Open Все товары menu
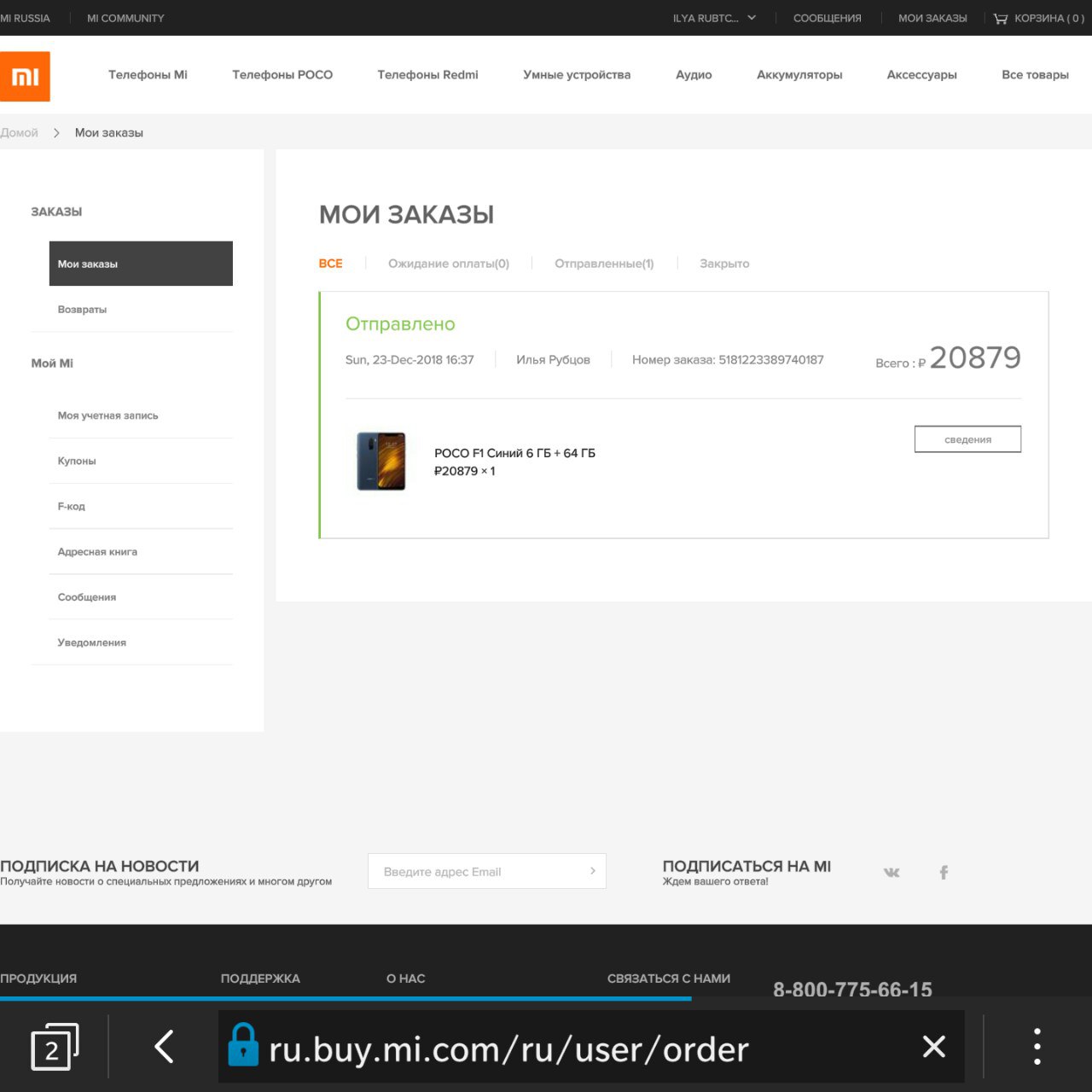 pos(1035,75)
